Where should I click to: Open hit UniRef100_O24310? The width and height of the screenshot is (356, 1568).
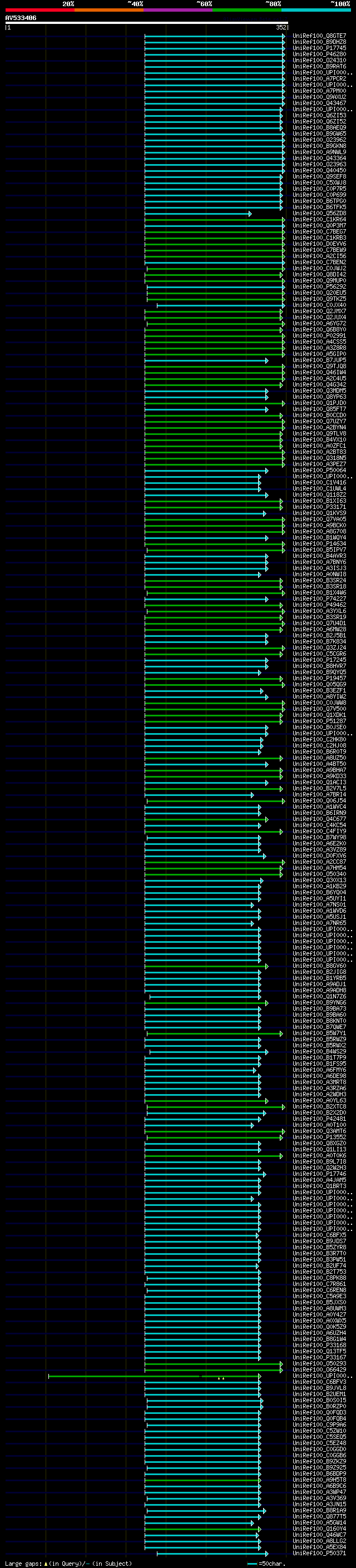coord(319,60)
